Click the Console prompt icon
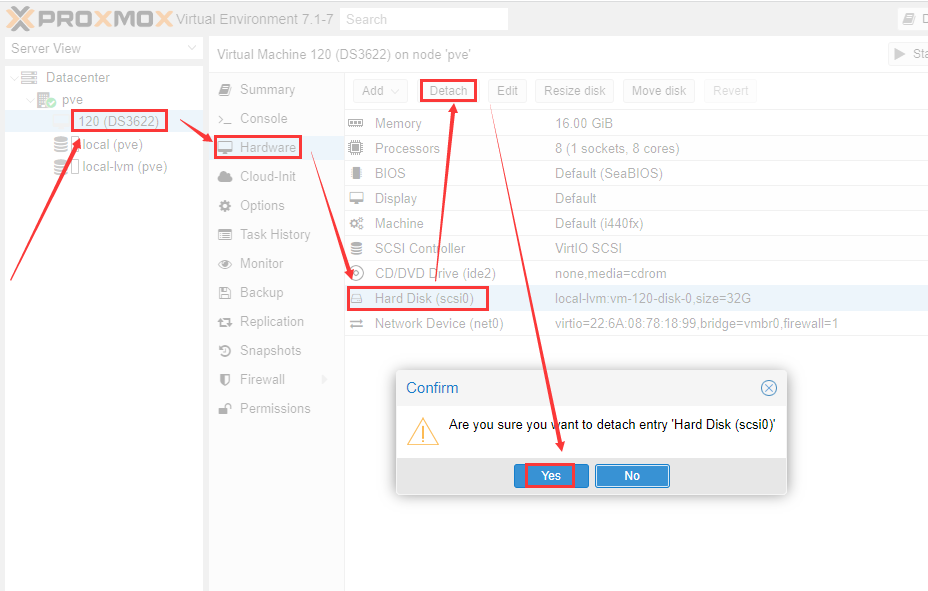928x591 pixels. coord(225,119)
